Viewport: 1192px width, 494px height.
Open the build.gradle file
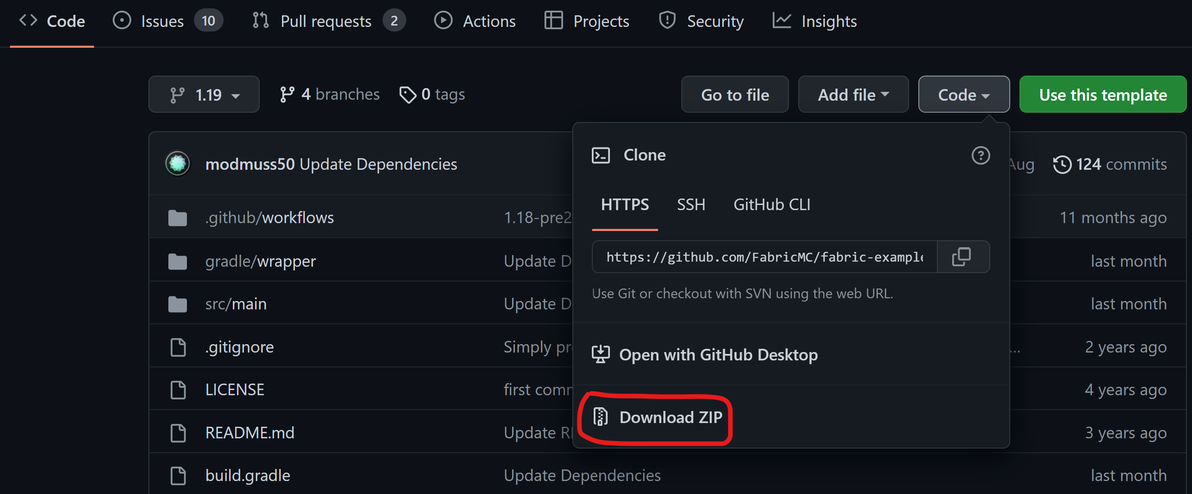(247, 475)
